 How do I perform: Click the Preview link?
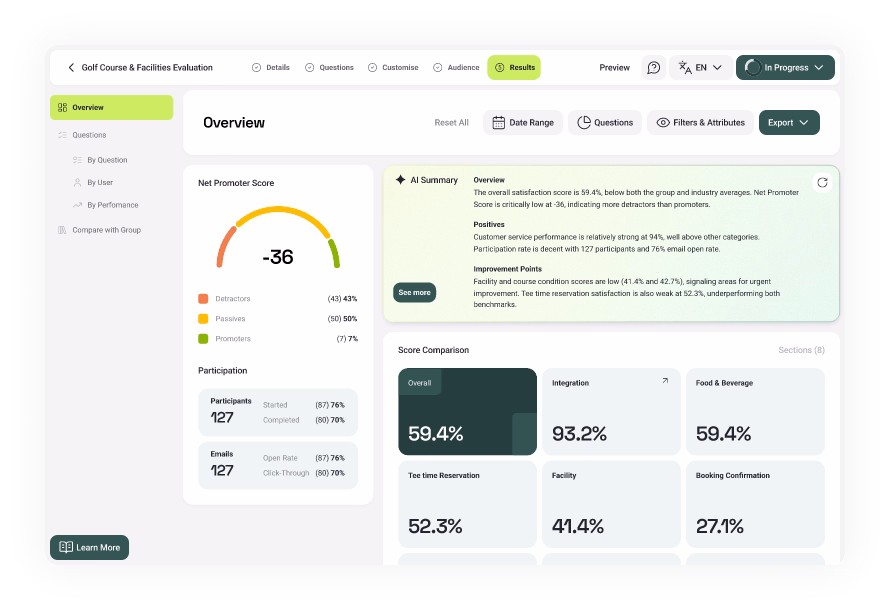(x=614, y=68)
